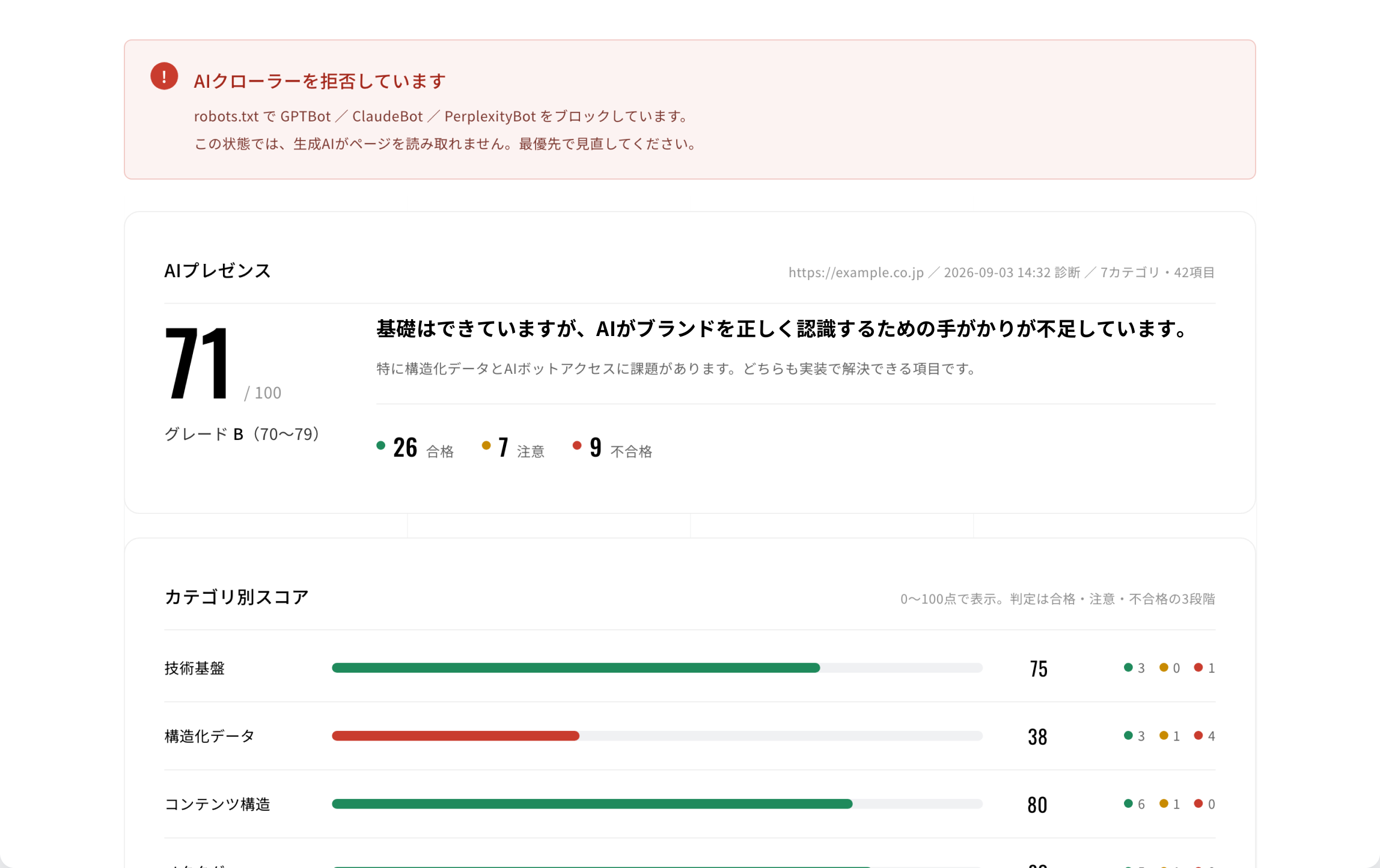
Task: Click the red fail count 4 in 構造化データ row
Action: tap(1204, 736)
